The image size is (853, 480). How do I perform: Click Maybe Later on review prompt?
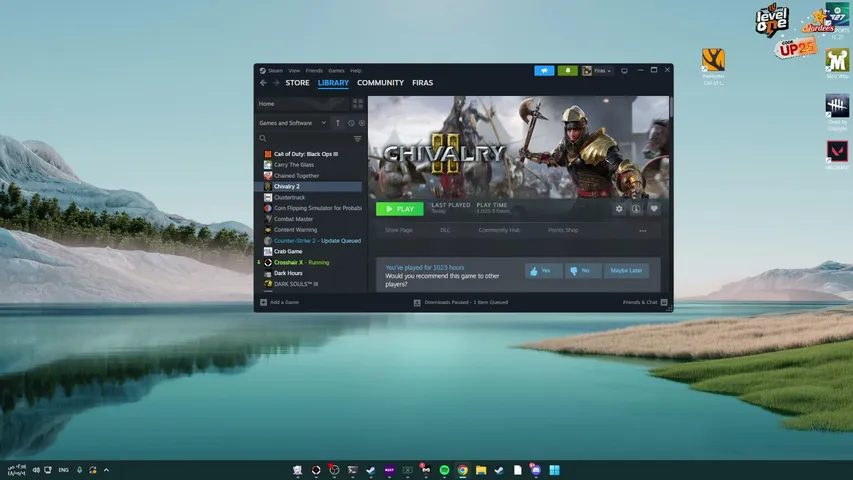coord(626,270)
